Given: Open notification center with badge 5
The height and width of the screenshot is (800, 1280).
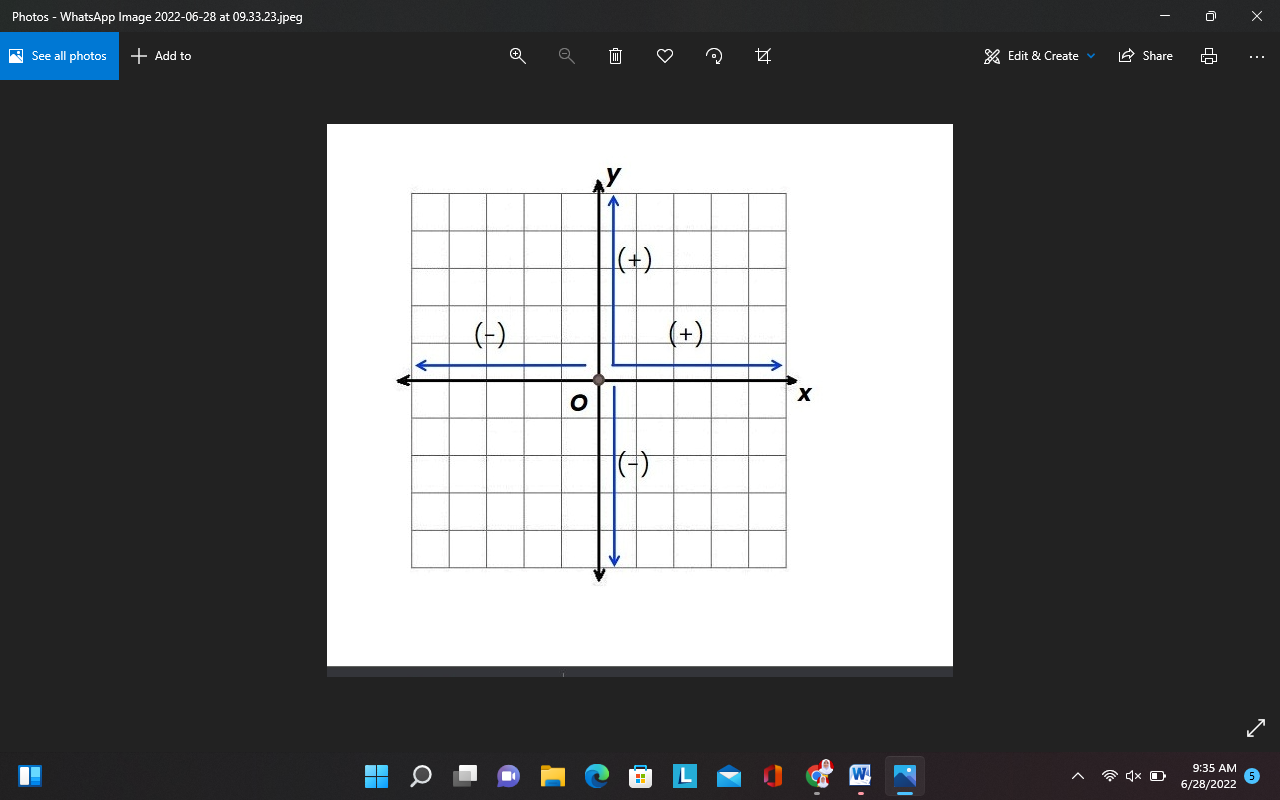Looking at the screenshot, I should click(x=1251, y=776).
